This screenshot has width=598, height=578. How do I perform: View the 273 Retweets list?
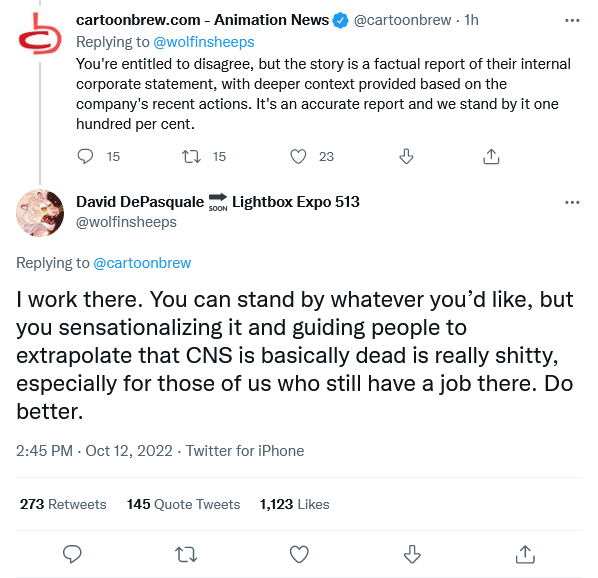pos(63,504)
